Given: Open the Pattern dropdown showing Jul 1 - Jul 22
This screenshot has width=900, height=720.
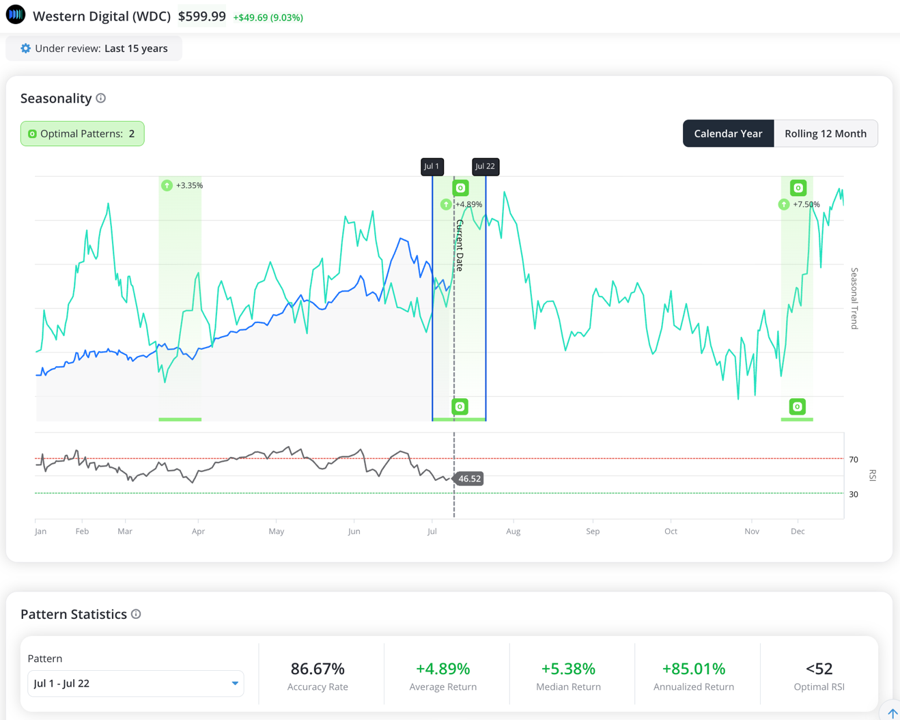Looking at the screenshot, I should (x=135, y=683).
